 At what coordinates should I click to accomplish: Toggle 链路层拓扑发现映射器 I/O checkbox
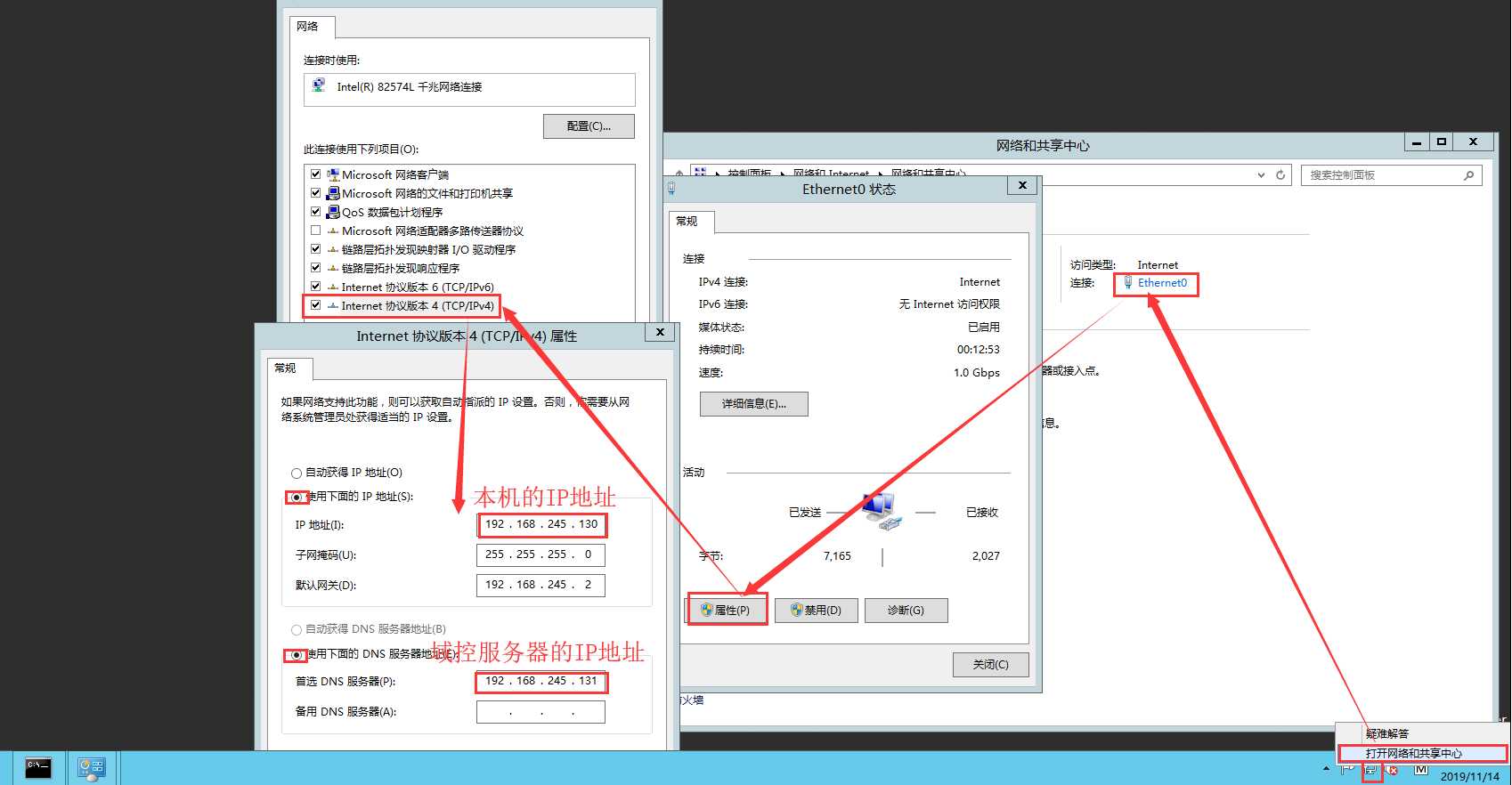(x=315, y=249)
